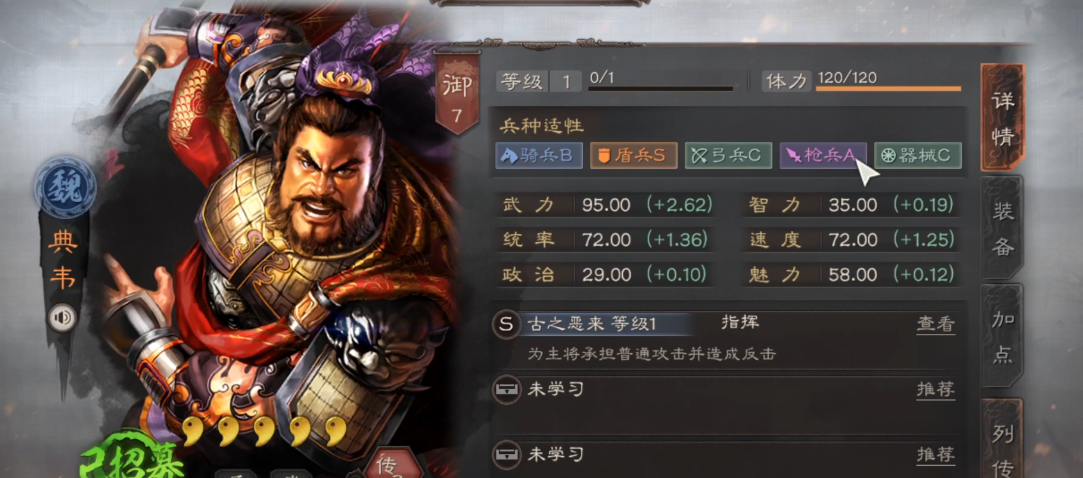Image resolution: width=1083 pixels, height=478 pixels.
Task: Select the 枪兵A spearman aptitude badge
Action: point(823,155)
